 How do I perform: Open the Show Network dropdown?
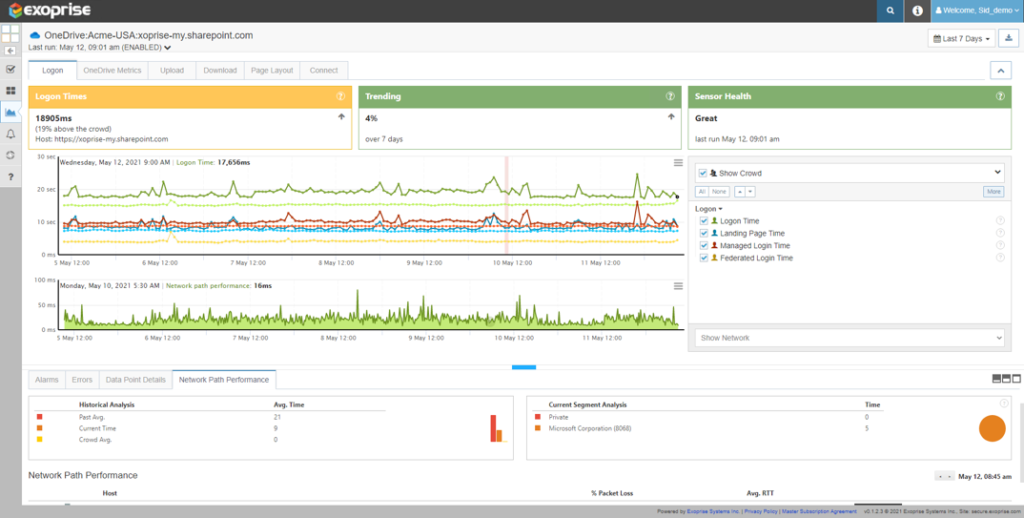pos(850,338)
